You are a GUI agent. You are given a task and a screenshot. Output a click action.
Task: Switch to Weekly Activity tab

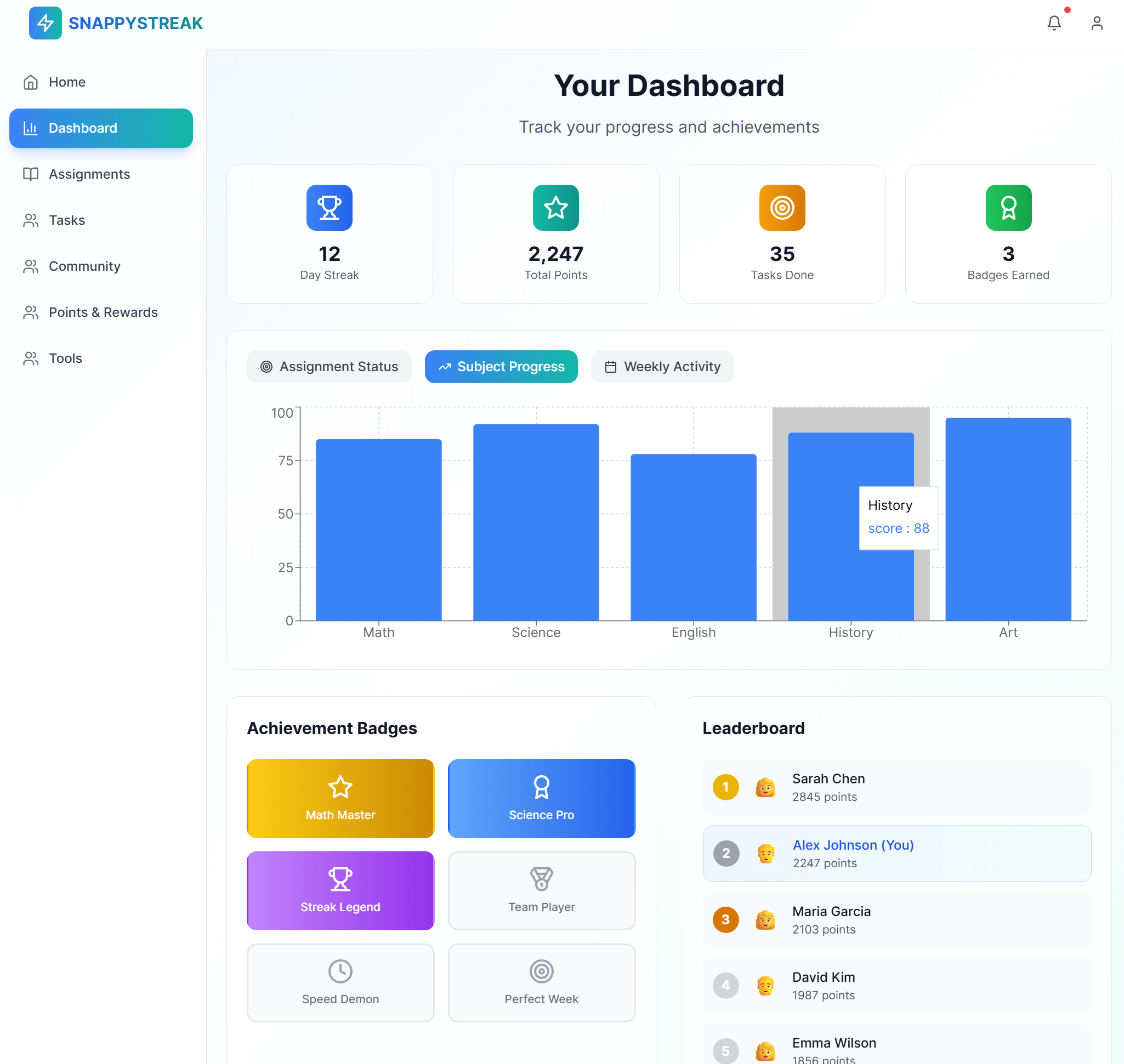[x=662, y=366]
